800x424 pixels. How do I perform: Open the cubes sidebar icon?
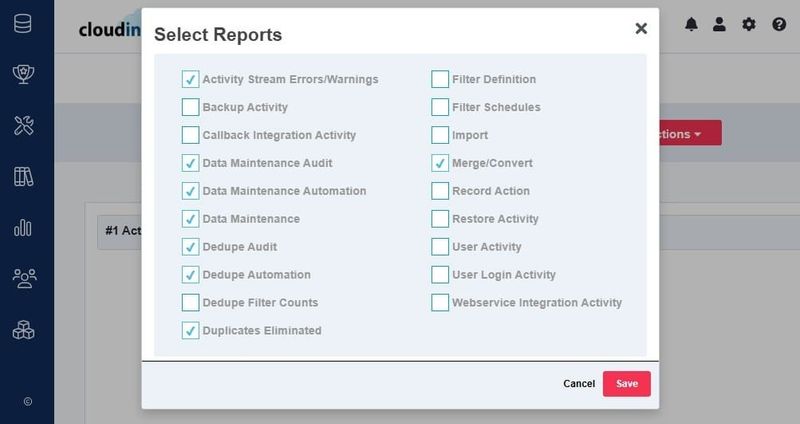point(23,330)
